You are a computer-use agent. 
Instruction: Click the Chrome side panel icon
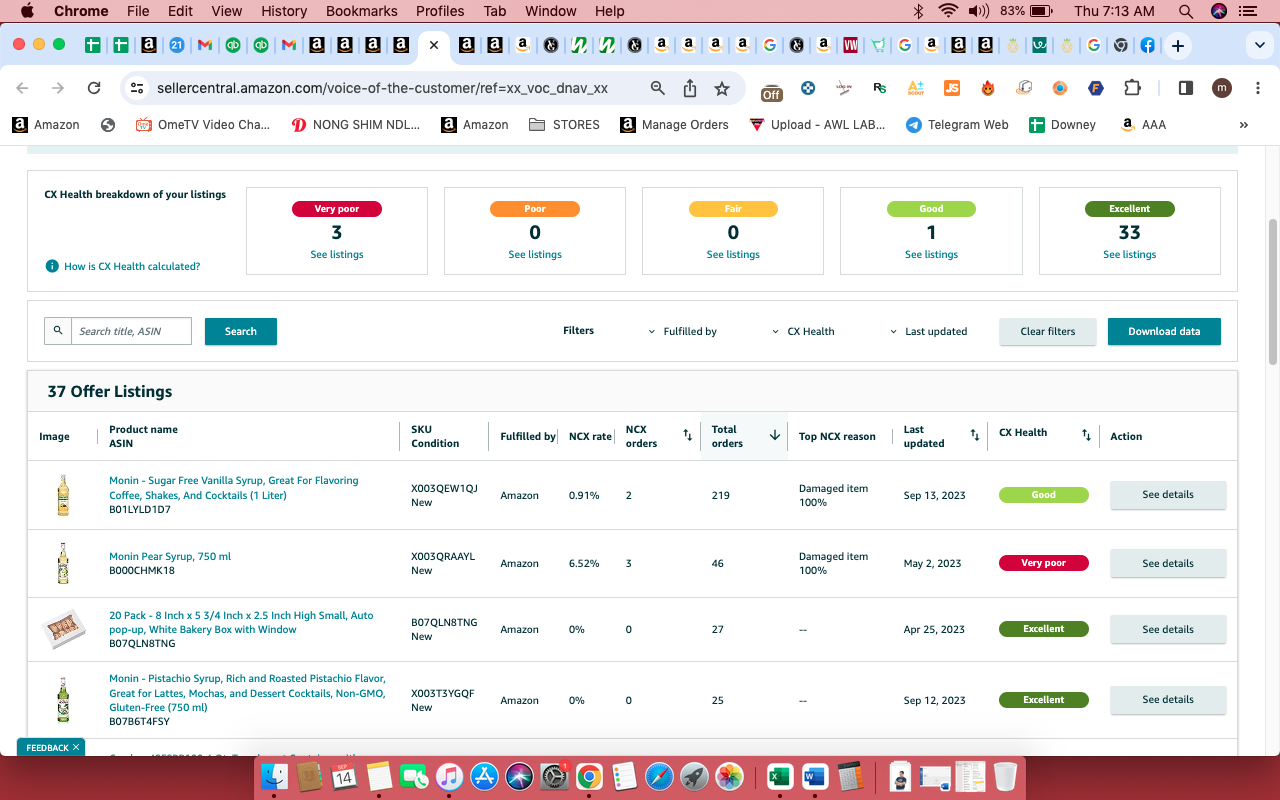coord(1186,88)
